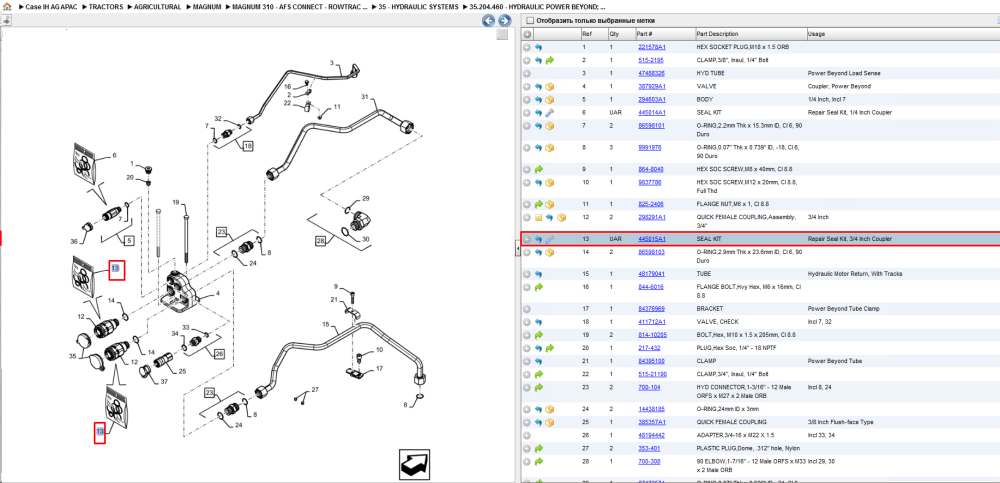Viewport: 1000px width, 483px height.
Task: Open part number link 700-104
Action: [x=648, y=387]
